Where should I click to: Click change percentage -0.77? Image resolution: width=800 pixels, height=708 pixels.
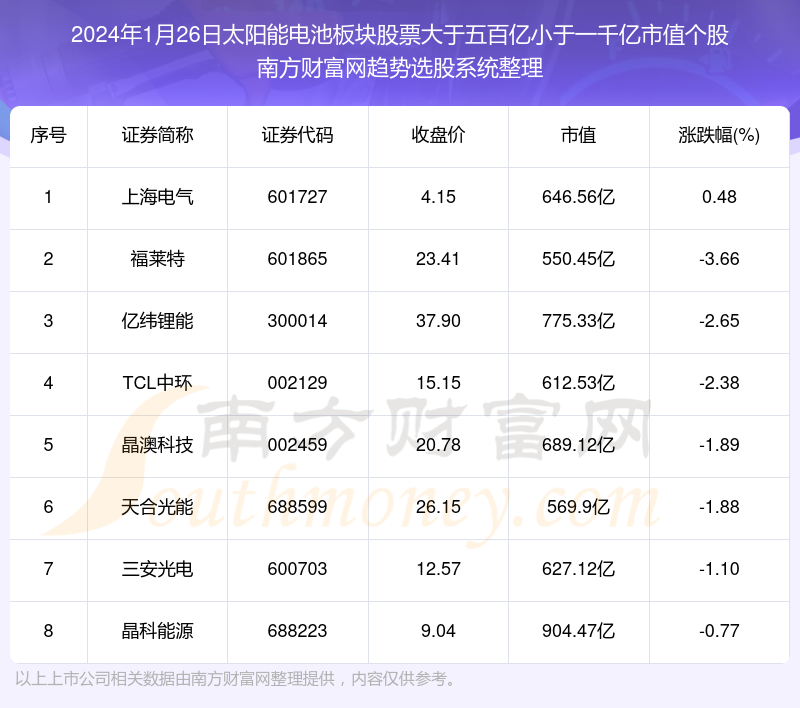pyautogui.click(x=719, y=630)
